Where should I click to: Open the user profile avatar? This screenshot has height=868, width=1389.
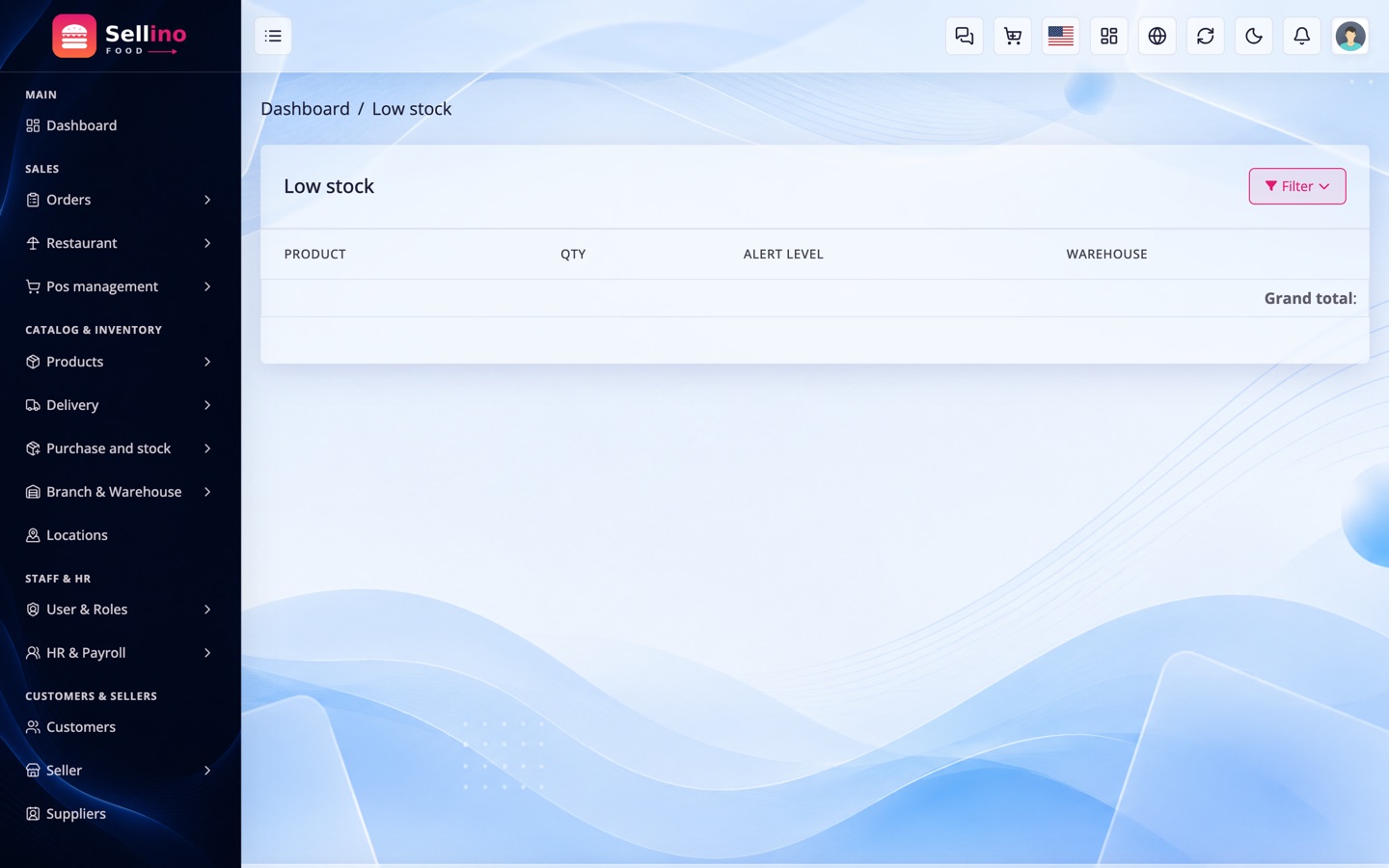click(1350, 37)
